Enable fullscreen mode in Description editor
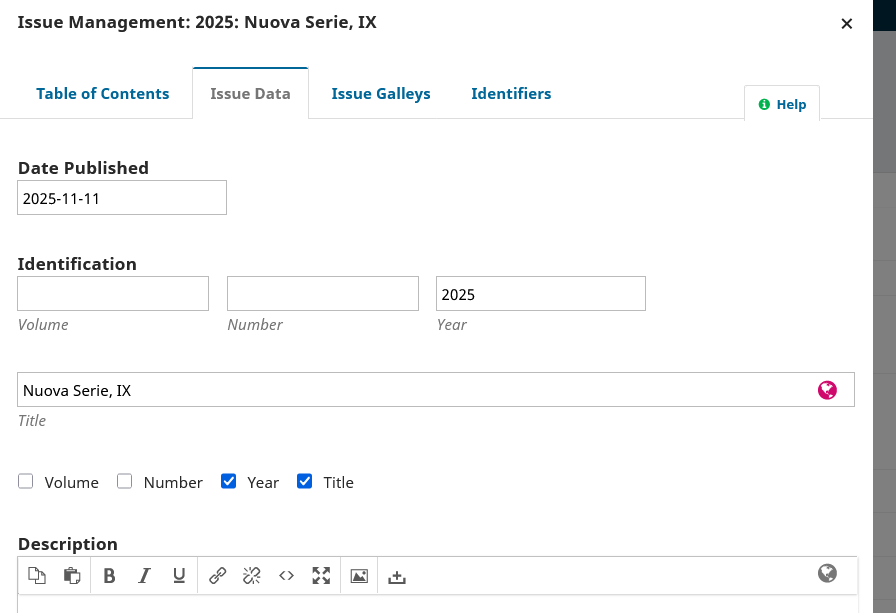 tap(321, 575)
